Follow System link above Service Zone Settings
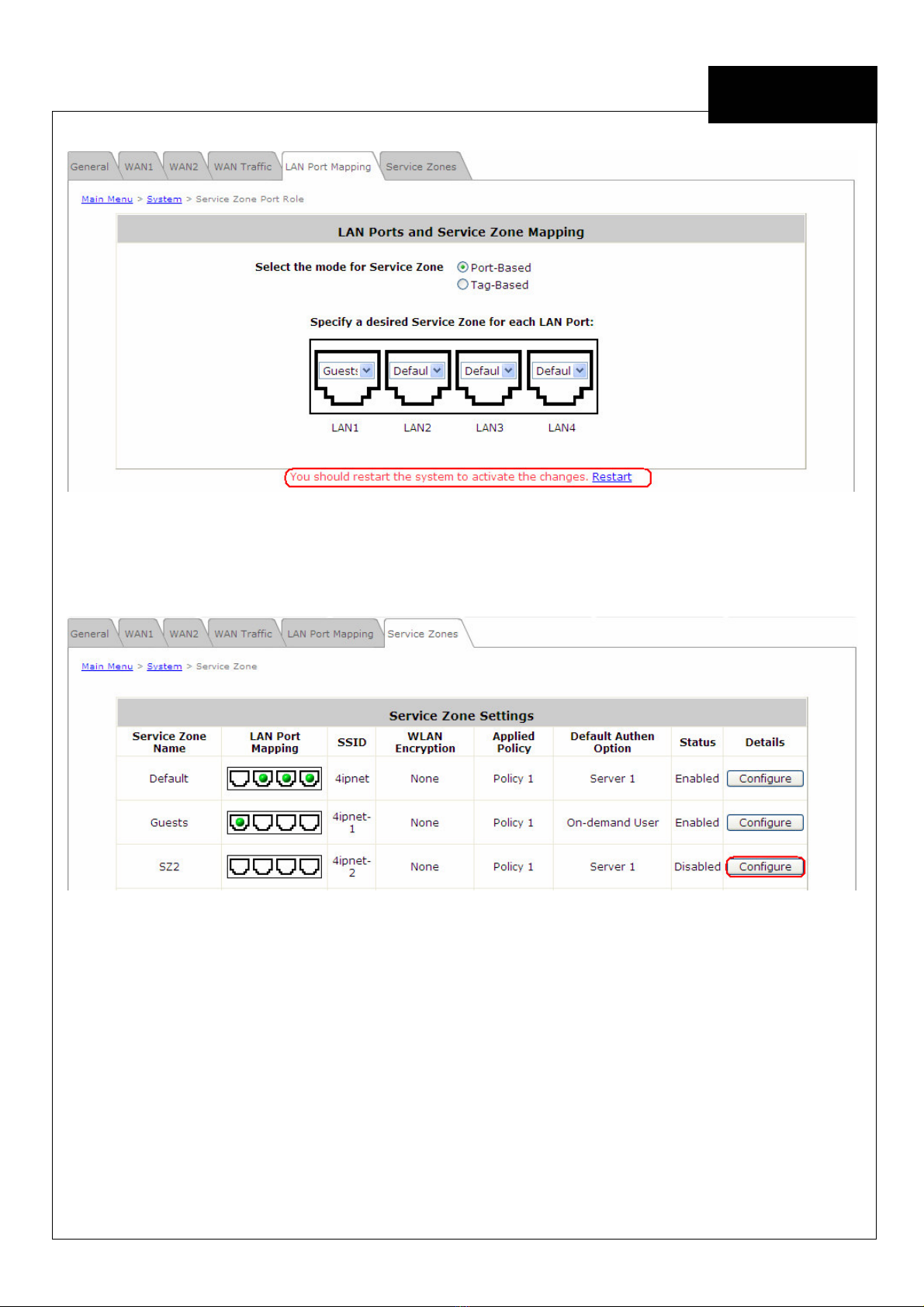 tap(164, 666)
